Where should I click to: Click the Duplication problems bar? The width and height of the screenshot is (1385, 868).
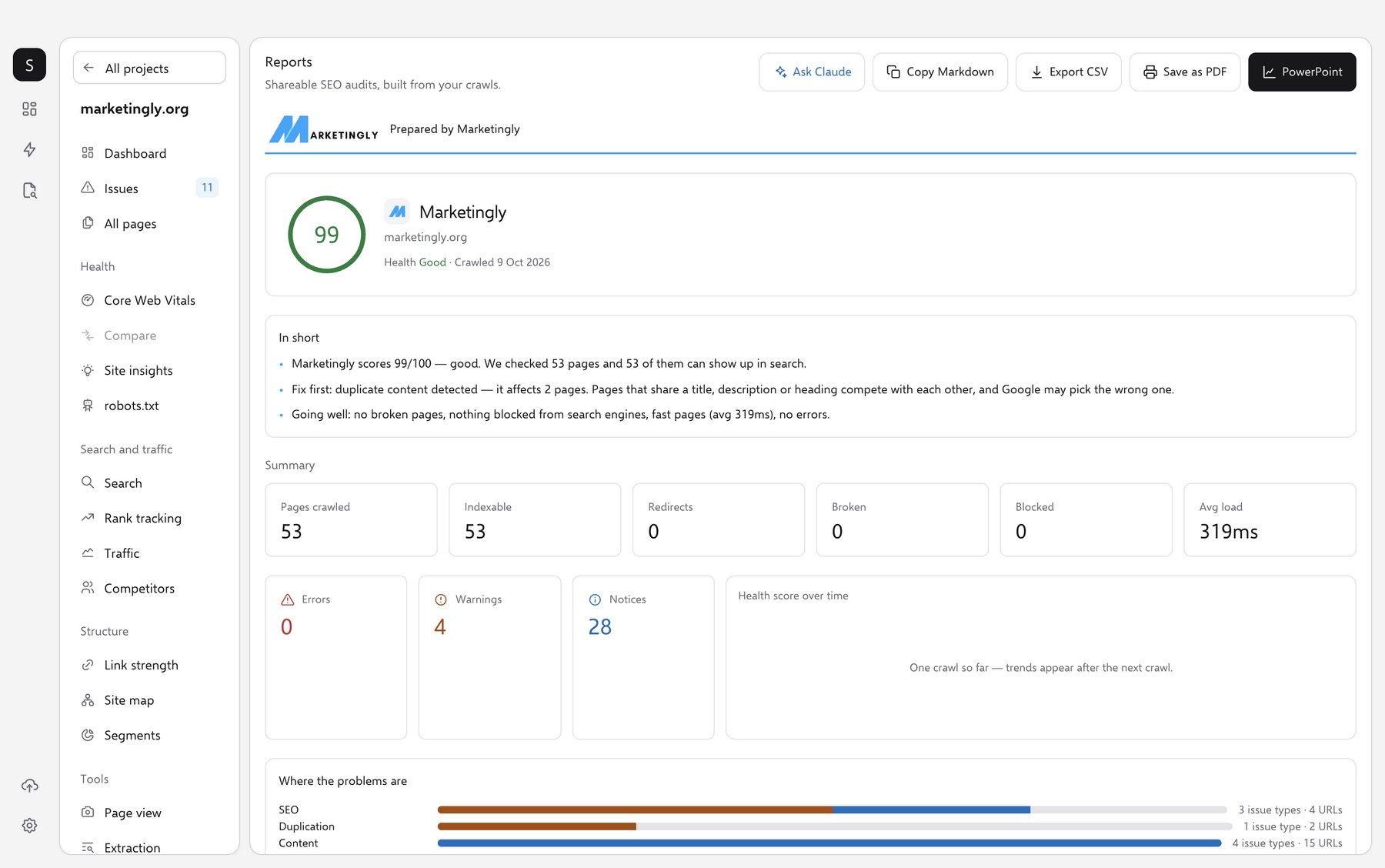[x=835, y=826]
